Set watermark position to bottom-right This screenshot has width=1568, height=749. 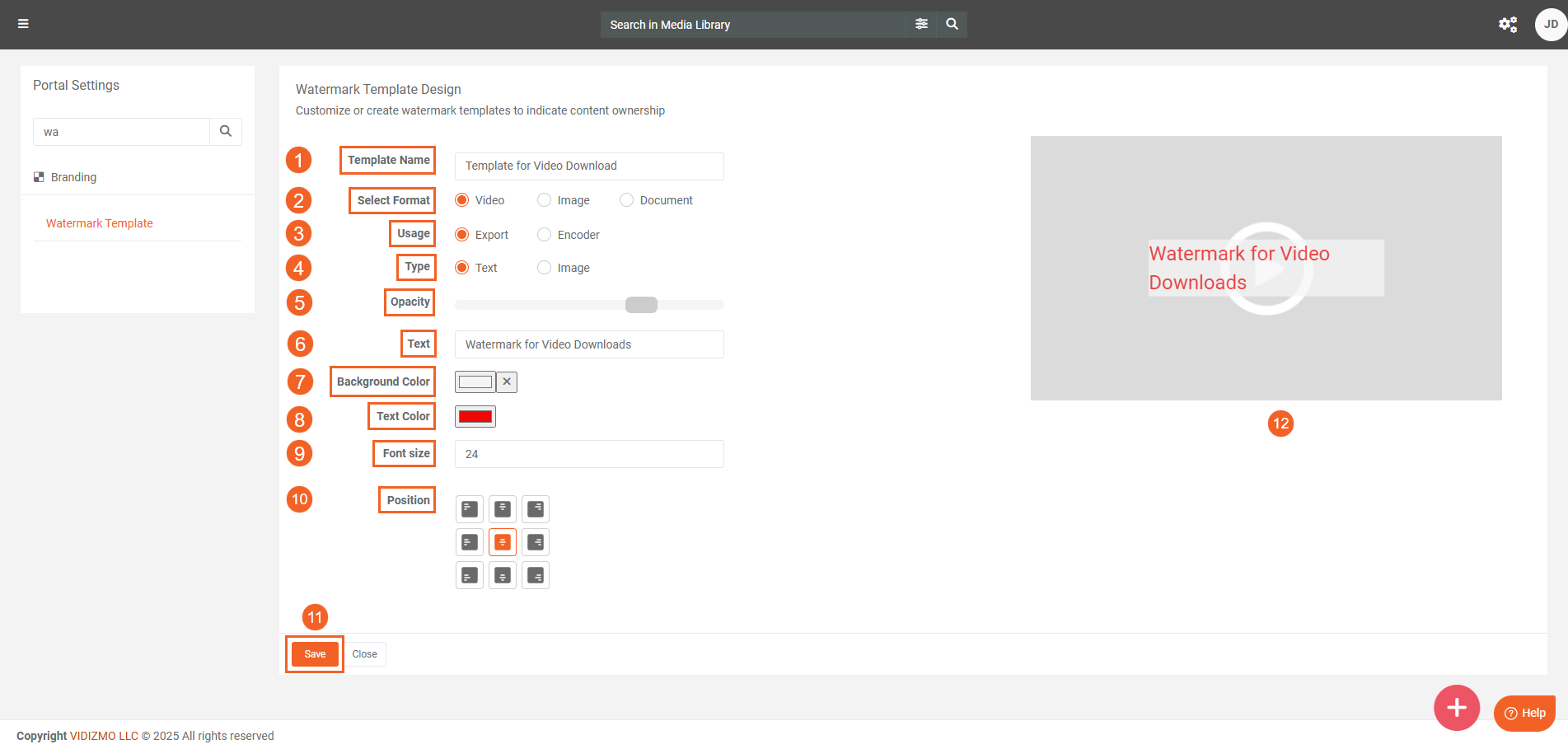536,575
